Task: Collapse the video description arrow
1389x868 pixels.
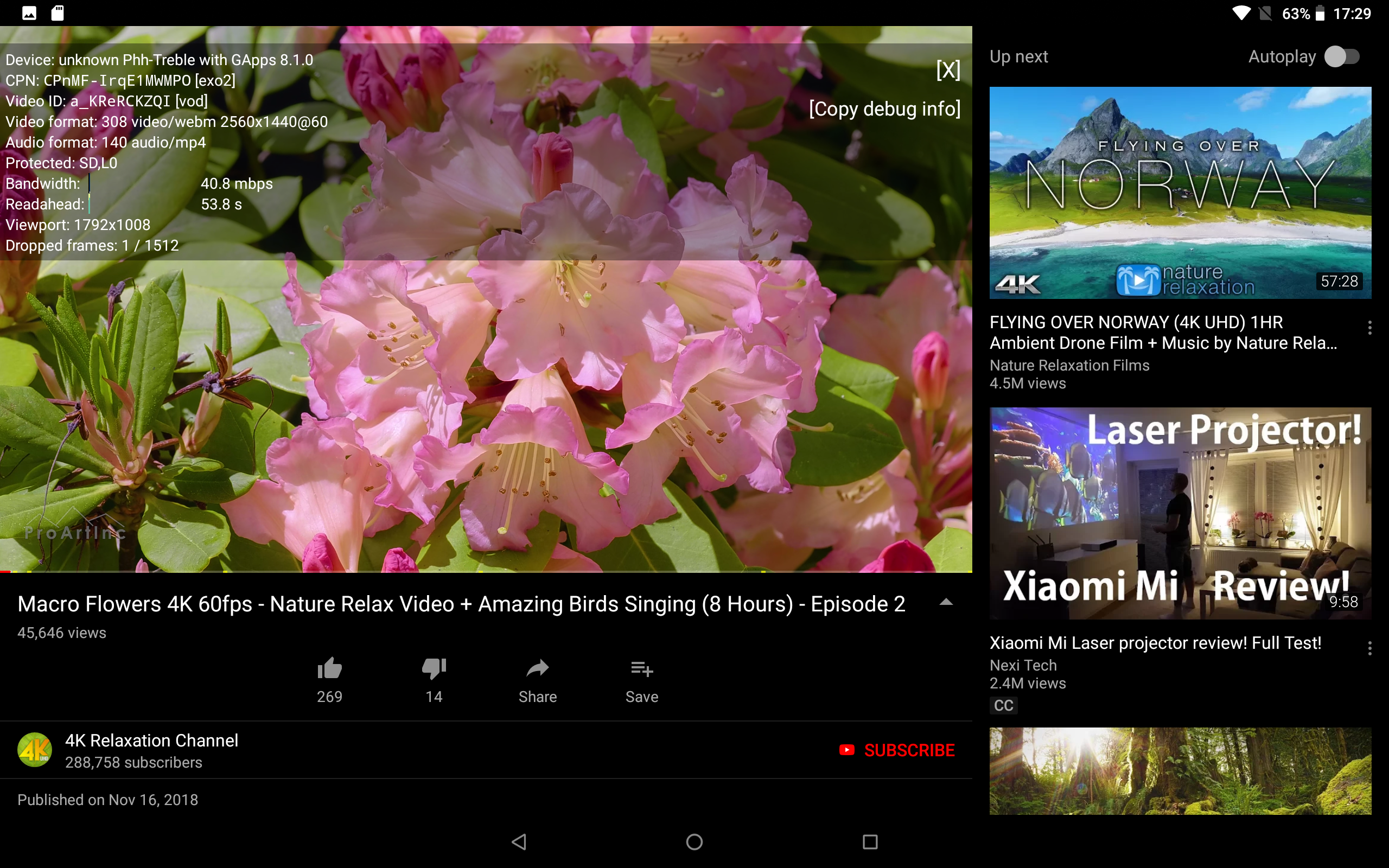Action: (x=946, y=602)
